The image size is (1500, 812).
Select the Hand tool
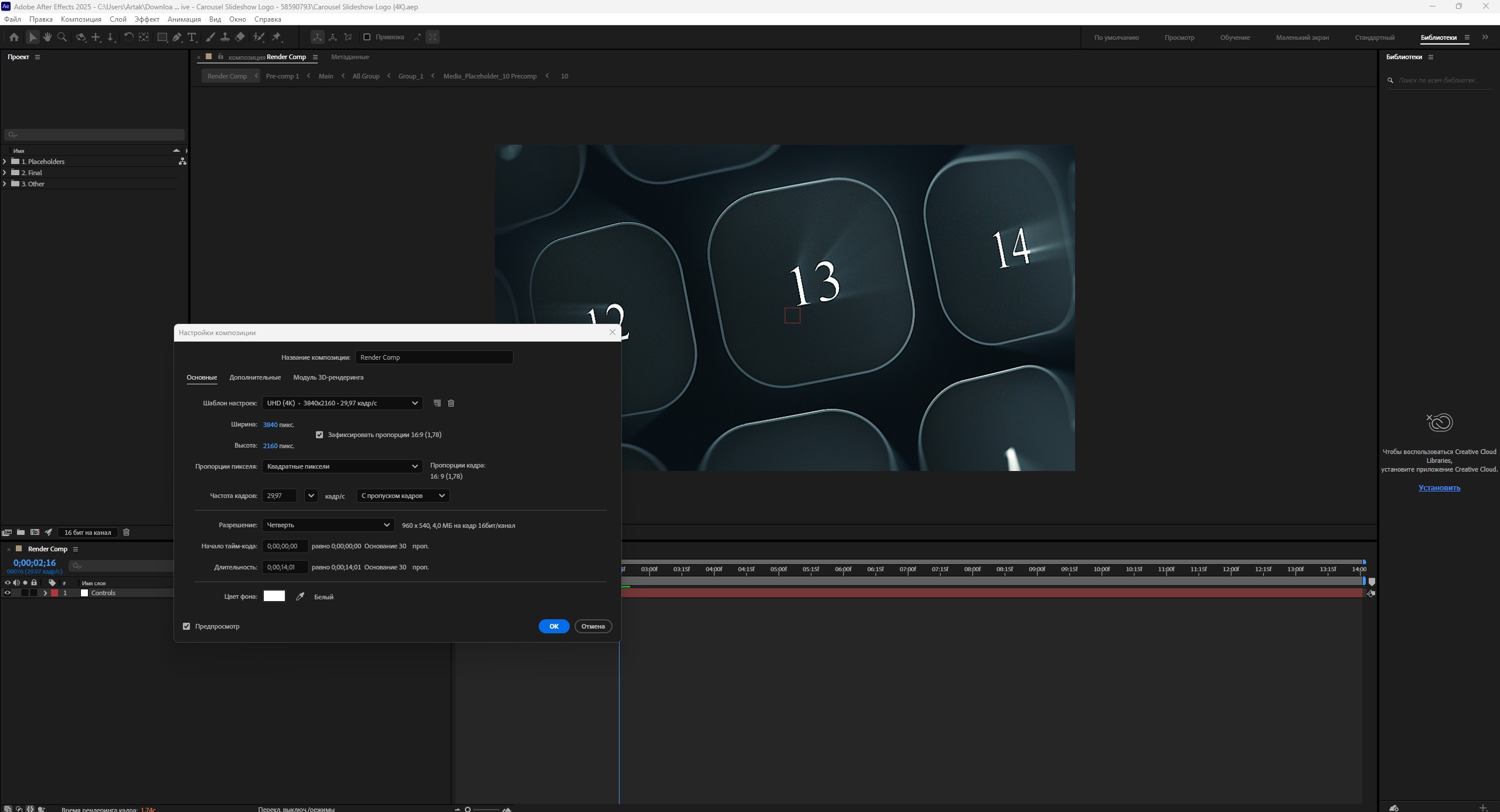[47, 37]
